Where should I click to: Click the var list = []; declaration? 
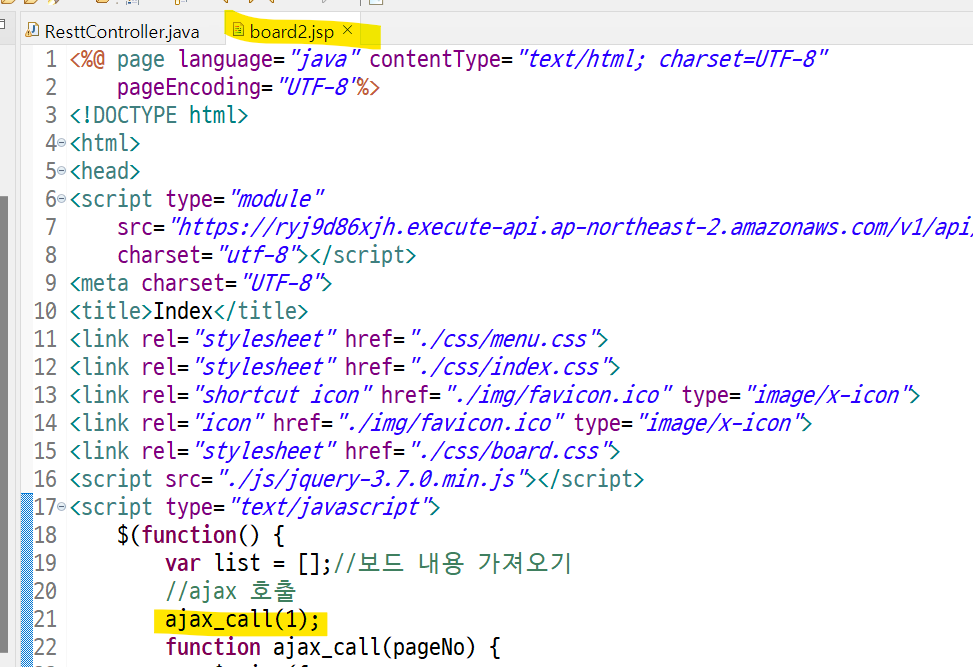248,563
